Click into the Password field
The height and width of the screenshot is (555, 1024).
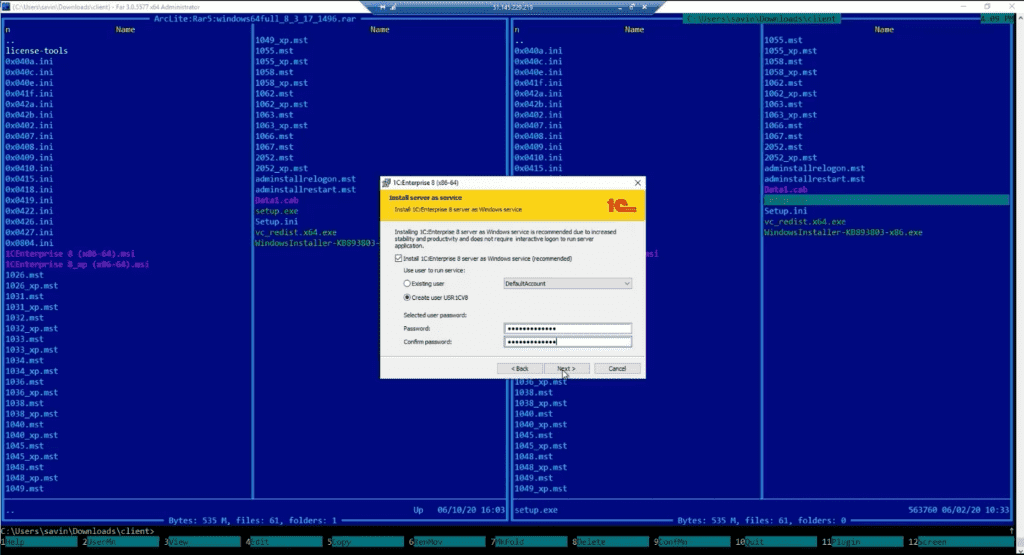(568, 328)
